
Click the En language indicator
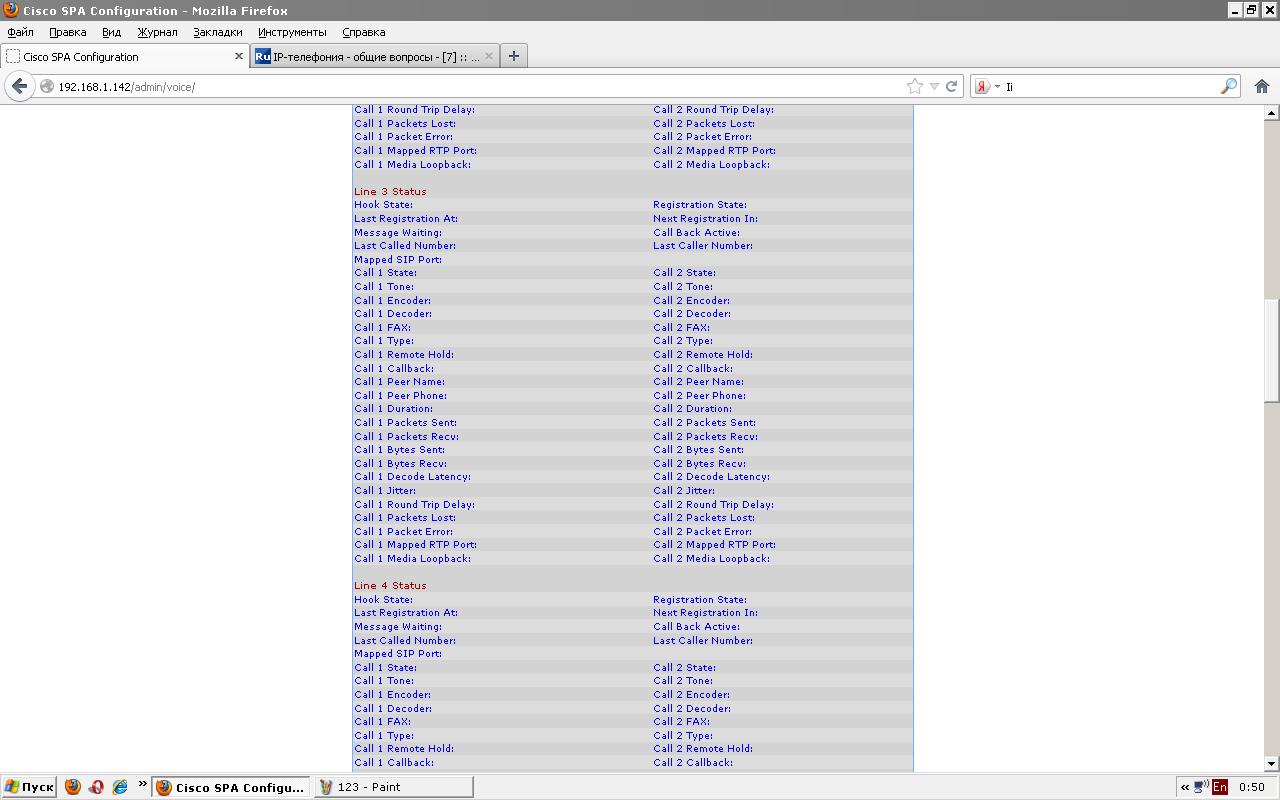click(1220, 787)
